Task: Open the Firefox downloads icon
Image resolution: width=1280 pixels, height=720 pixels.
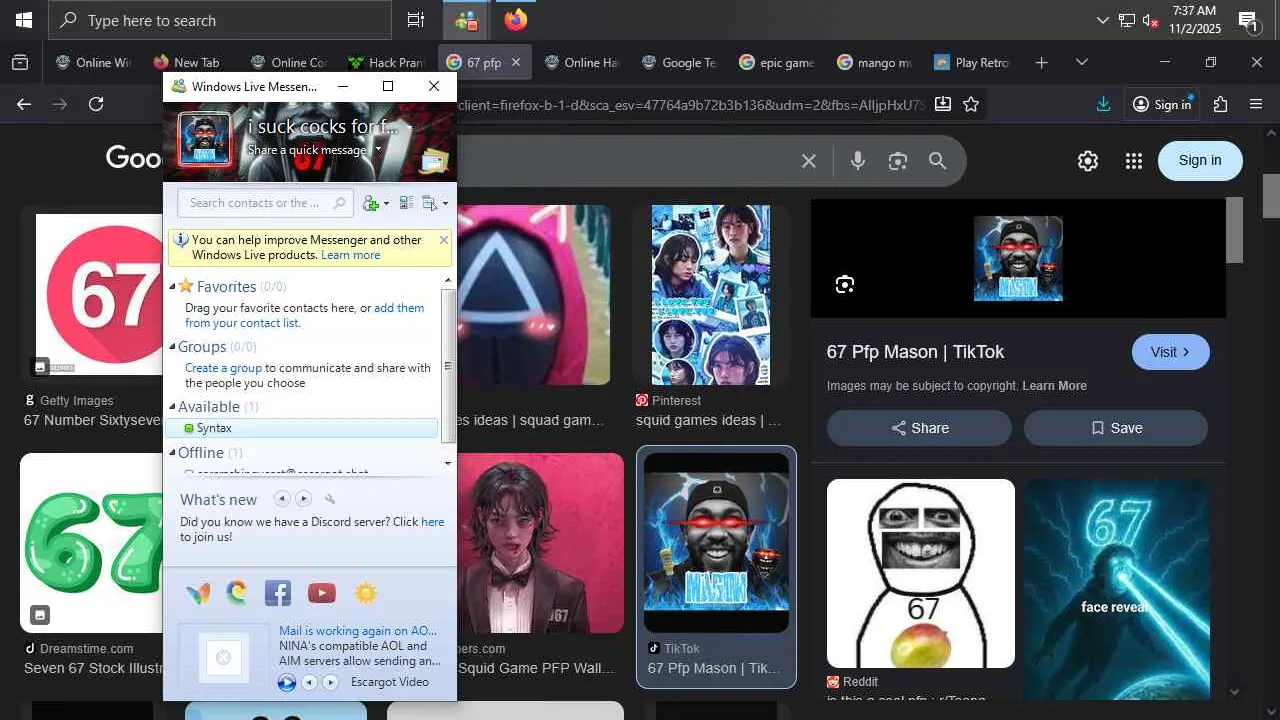Action: click(1104, 104)
